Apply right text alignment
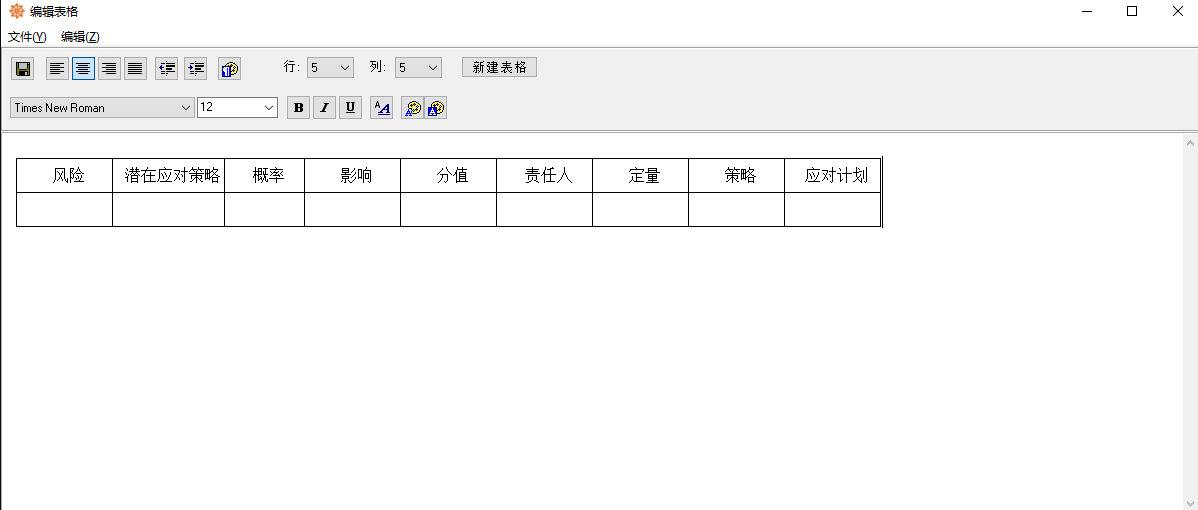The height and width of the screenshot is (510, 1198). tap(109, 69)
